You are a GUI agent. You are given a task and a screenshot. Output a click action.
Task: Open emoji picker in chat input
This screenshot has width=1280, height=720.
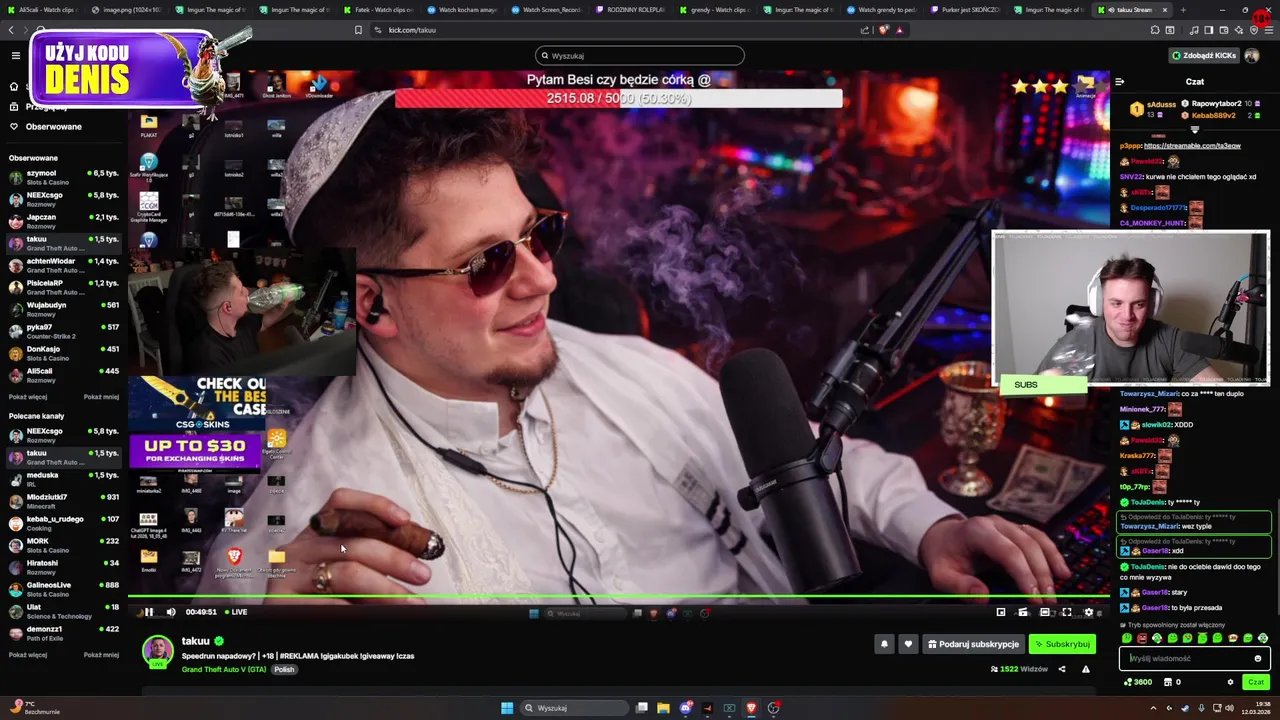pyautogui.click(x=1258, y=658)
